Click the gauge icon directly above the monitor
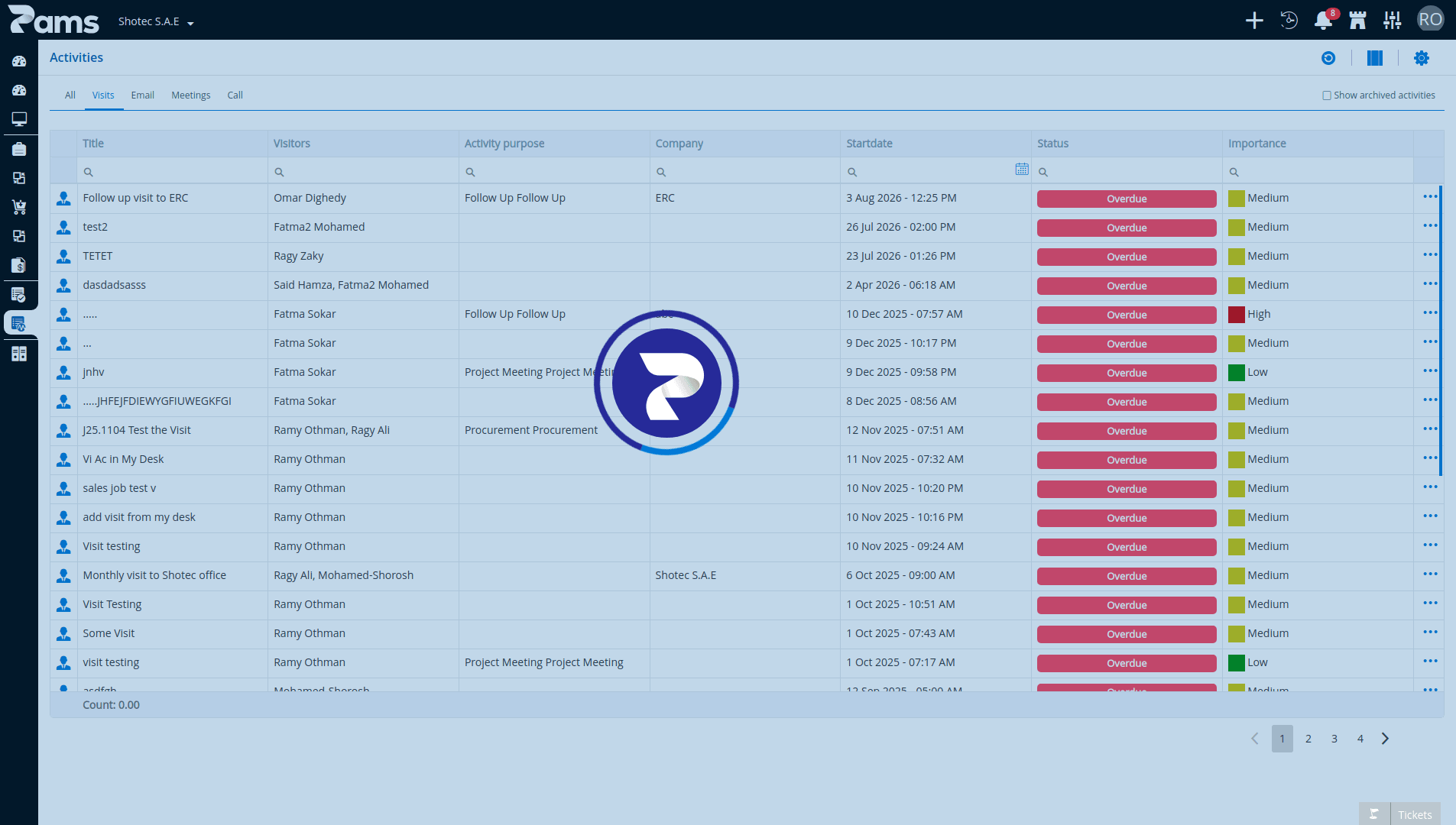This screenshot has height=825, width=1456. pos(19,90)
